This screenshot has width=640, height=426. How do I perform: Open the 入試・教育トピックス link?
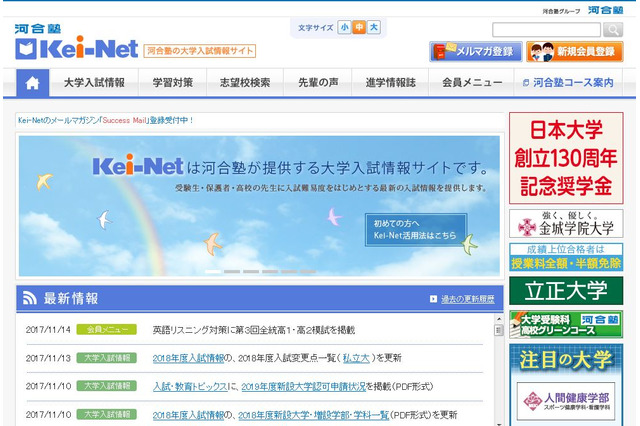coord(190,386)
